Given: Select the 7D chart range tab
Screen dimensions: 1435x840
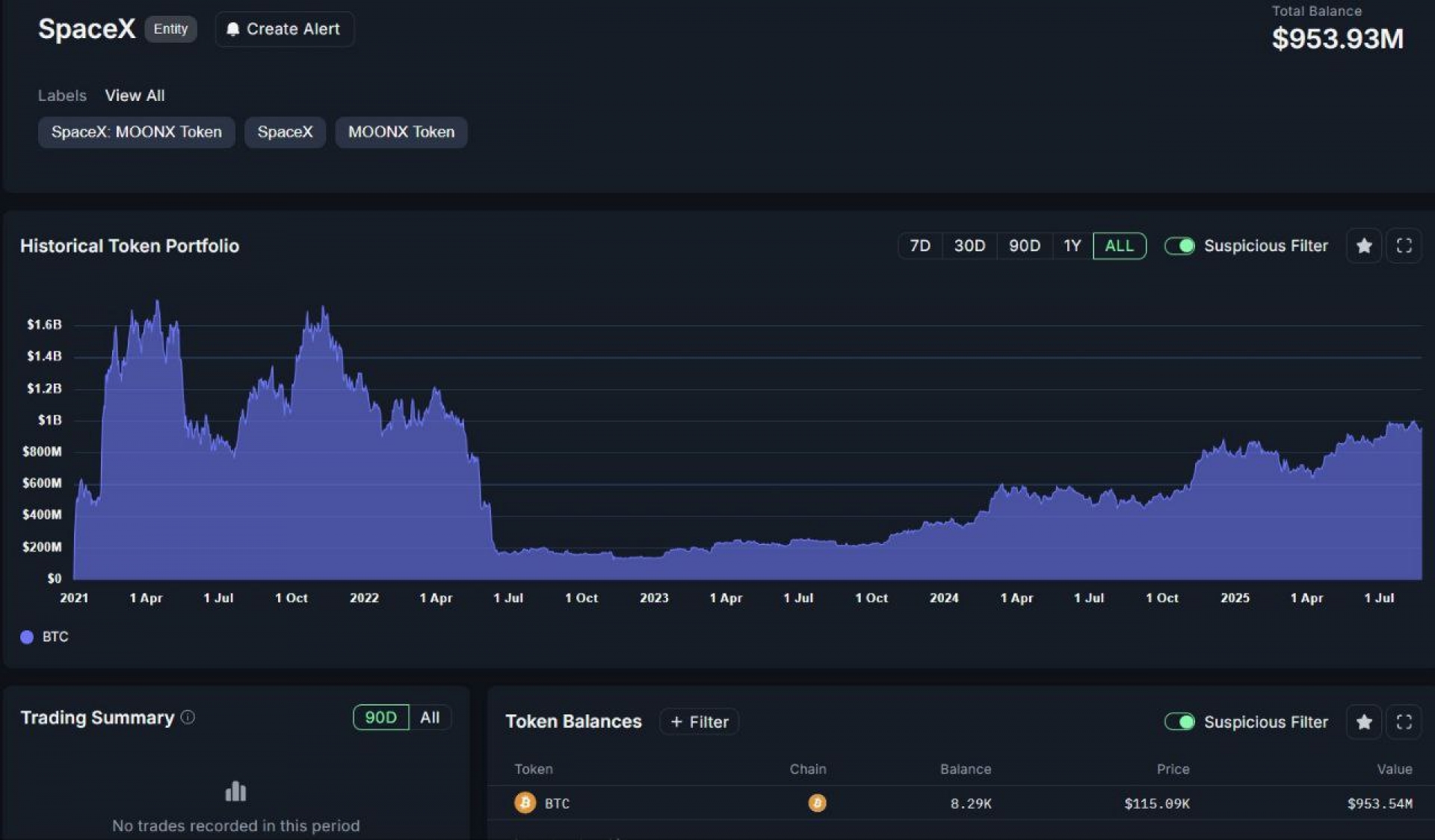Looking at the screenshot, I should coord(919,246).
